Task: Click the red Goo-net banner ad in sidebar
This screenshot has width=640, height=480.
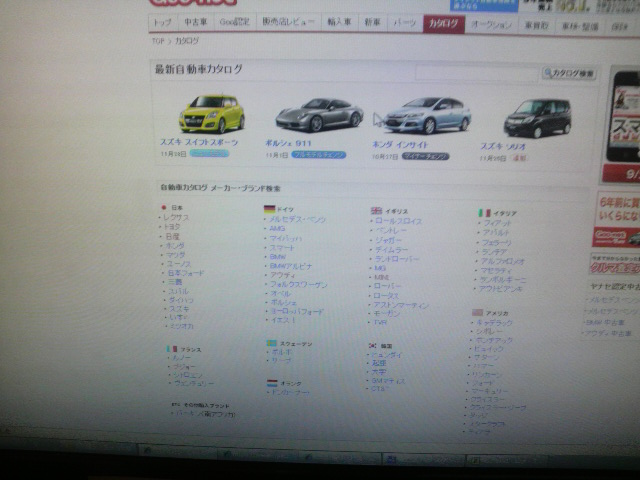Action: [616, 238]
